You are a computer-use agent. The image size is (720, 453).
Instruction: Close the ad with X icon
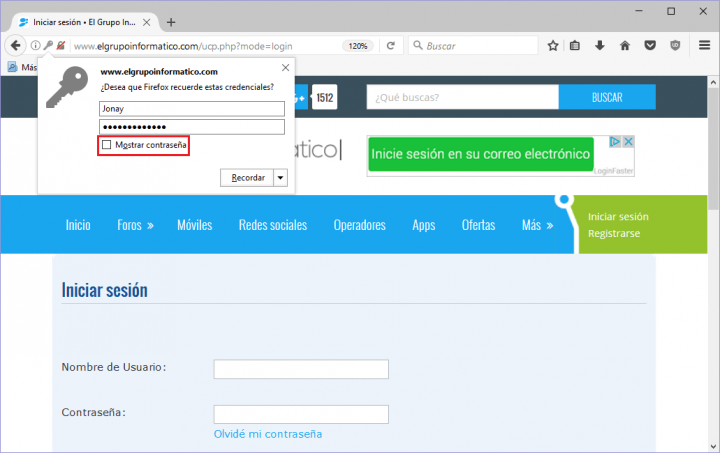[x=629, y=142]
